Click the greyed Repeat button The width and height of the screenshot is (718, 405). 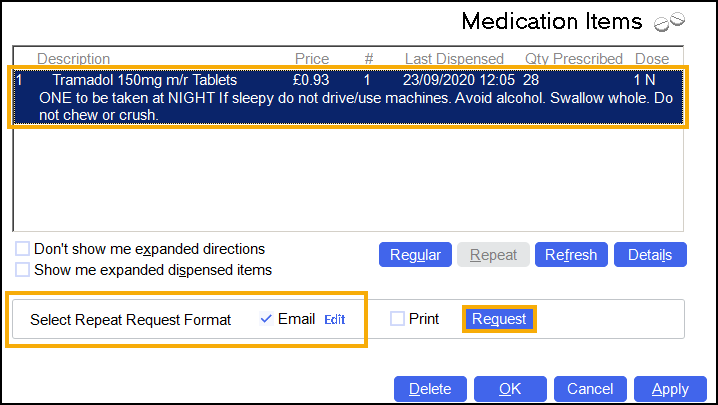pyautogui.click(x=493, y=255)
